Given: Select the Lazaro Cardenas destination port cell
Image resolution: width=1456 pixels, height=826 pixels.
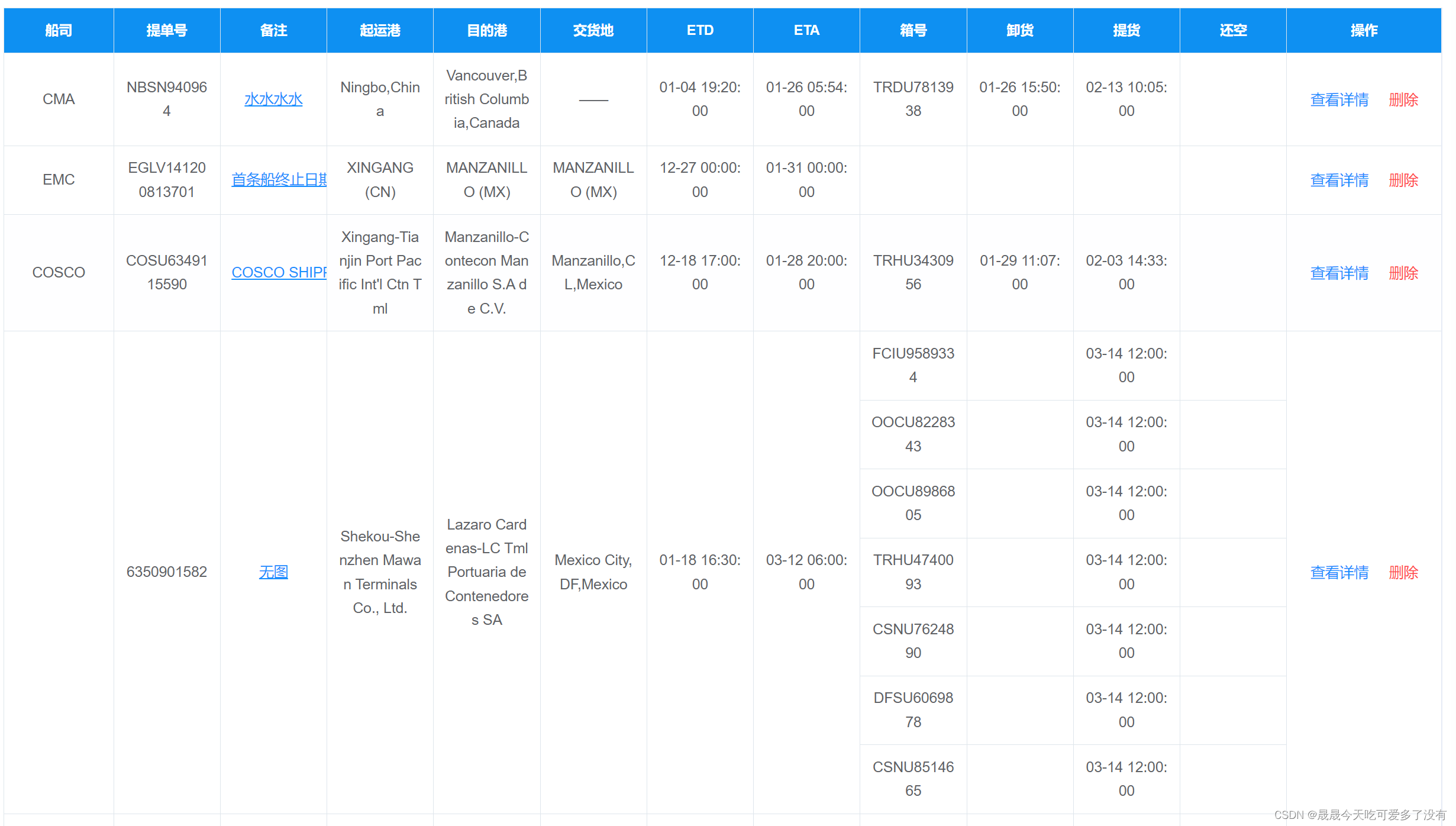Looking at the screenshot, I should 487,572.
